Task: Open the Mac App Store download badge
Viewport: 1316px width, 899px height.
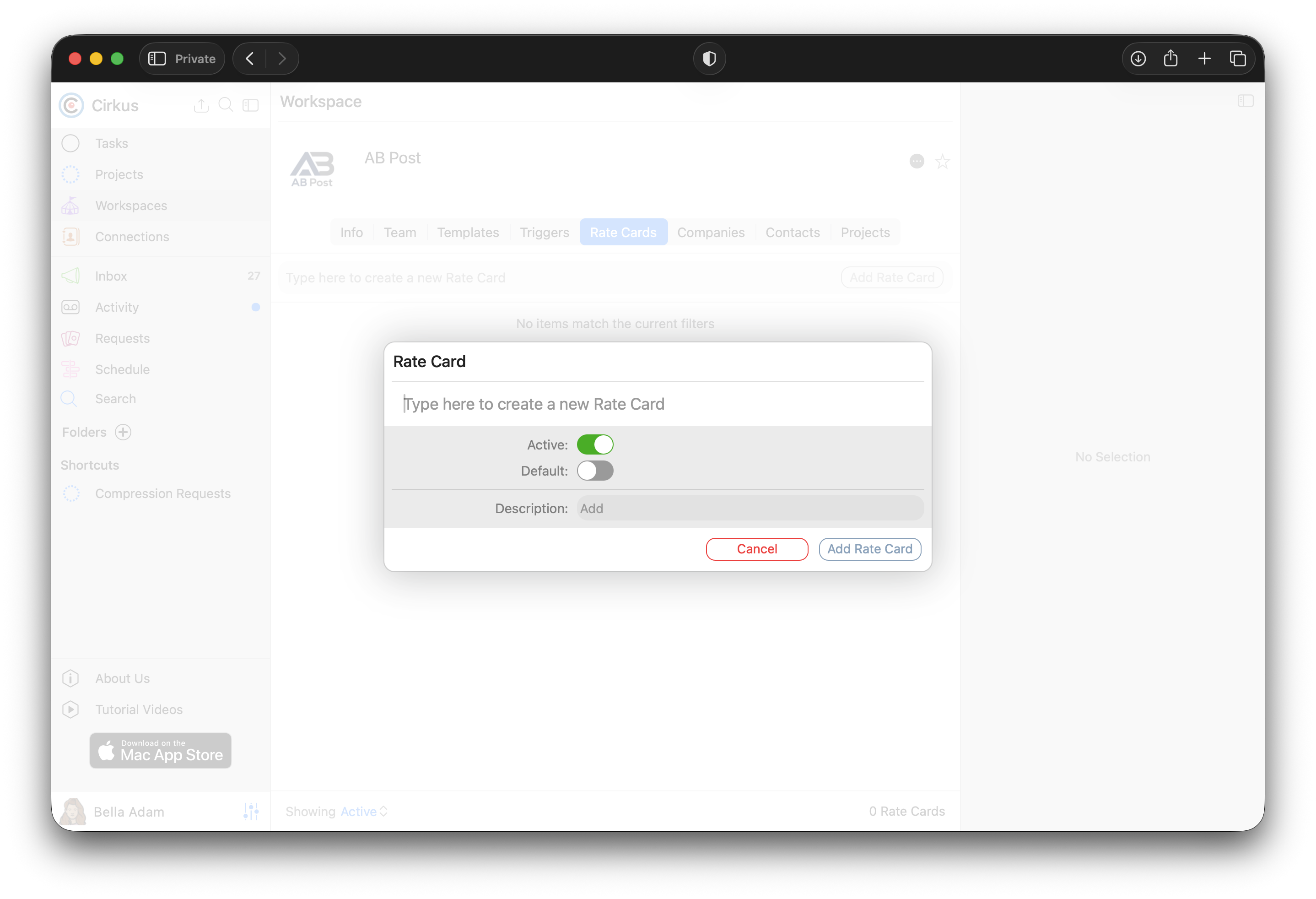Action: (x=160, y=751)
